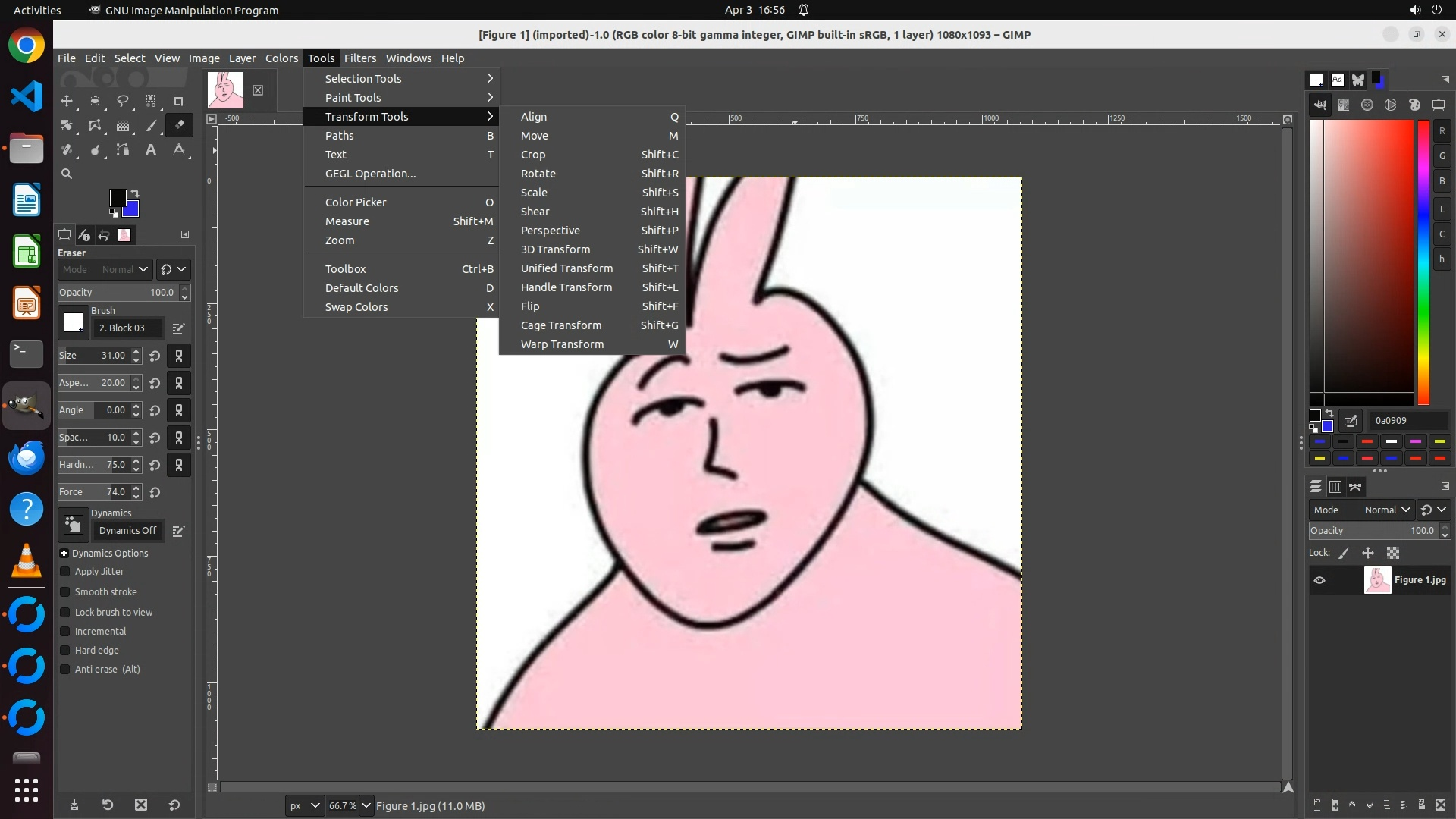Click the hex color field 0a0909
The height and width of the screenshot is (819, 1456).
click(x=1407, y=420)
